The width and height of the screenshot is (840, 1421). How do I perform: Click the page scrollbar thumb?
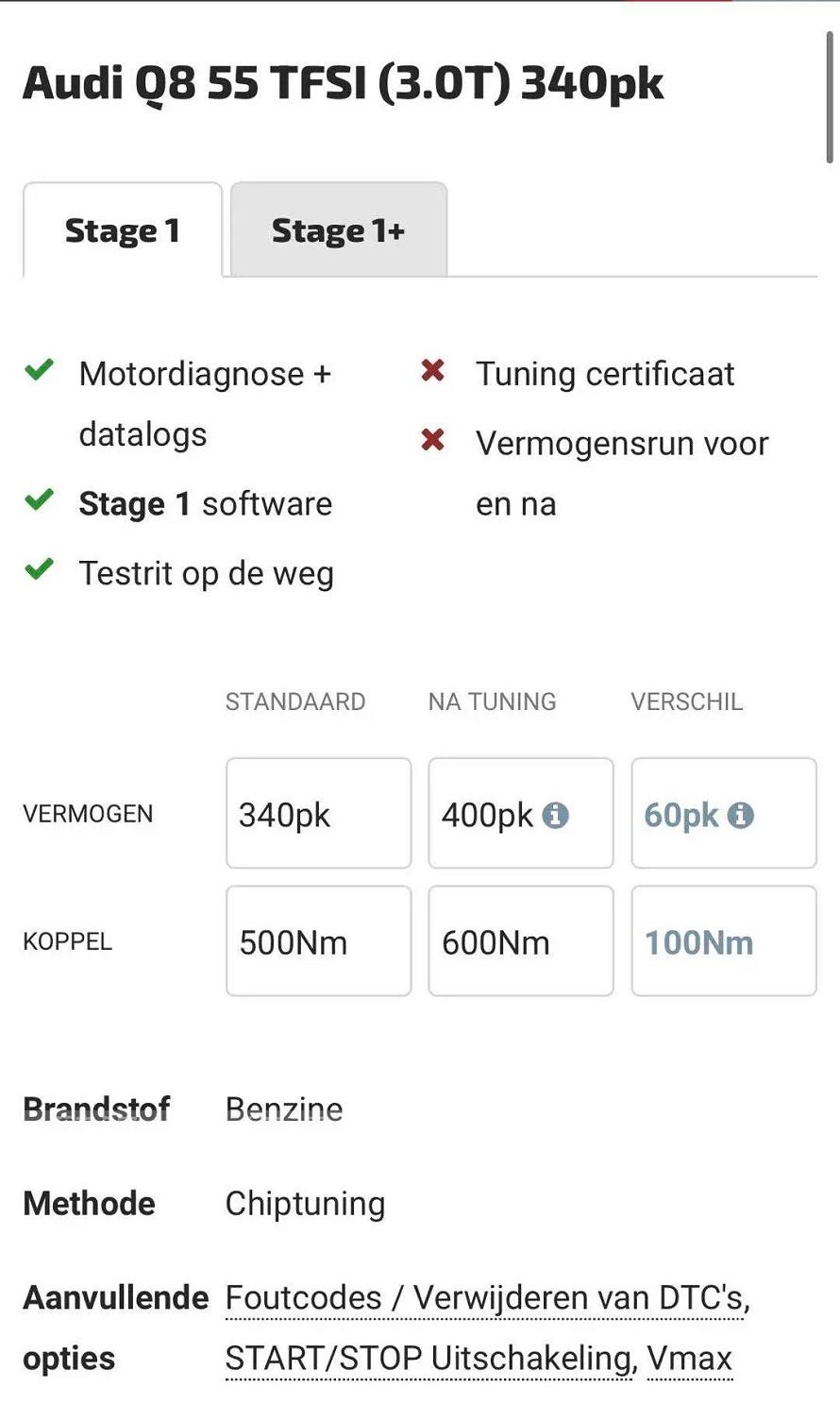click(830, 96)
